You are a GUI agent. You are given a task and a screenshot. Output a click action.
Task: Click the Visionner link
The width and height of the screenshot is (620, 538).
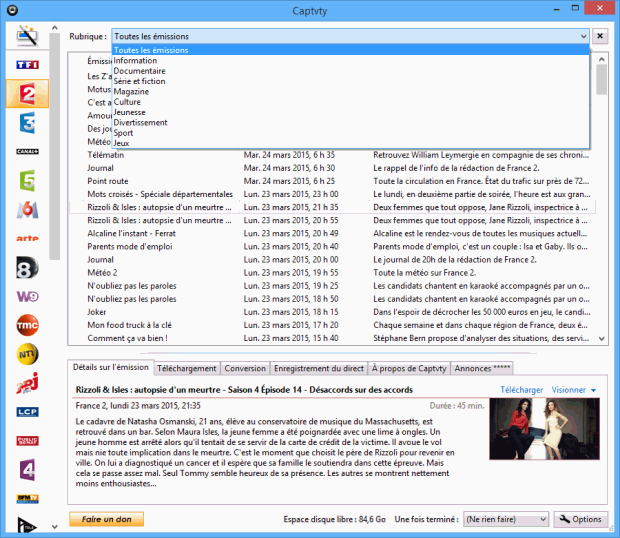[569, 390]
